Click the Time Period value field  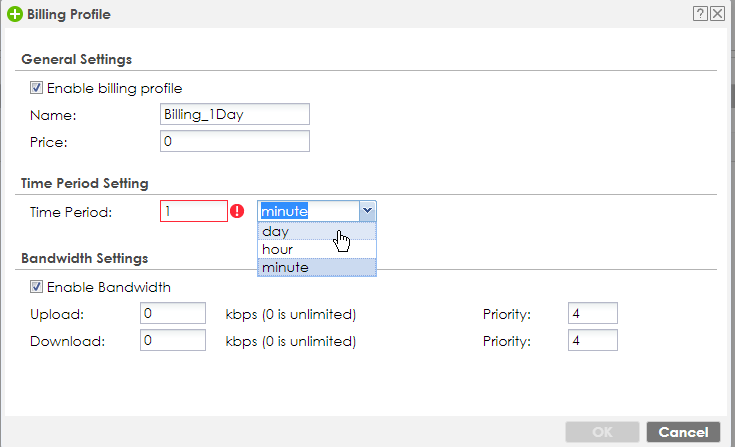click(x=194, y=211)
